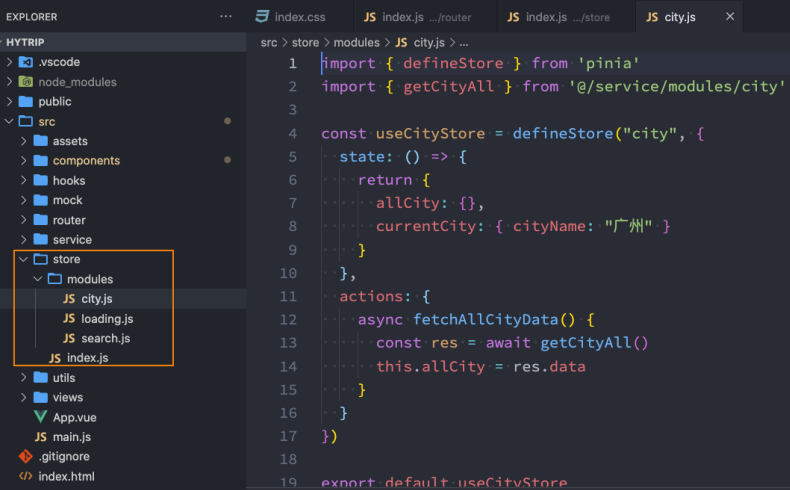Viewport: 790px width, 490px height.
Task: Click the utils folder icon
Action: (40, 378)
